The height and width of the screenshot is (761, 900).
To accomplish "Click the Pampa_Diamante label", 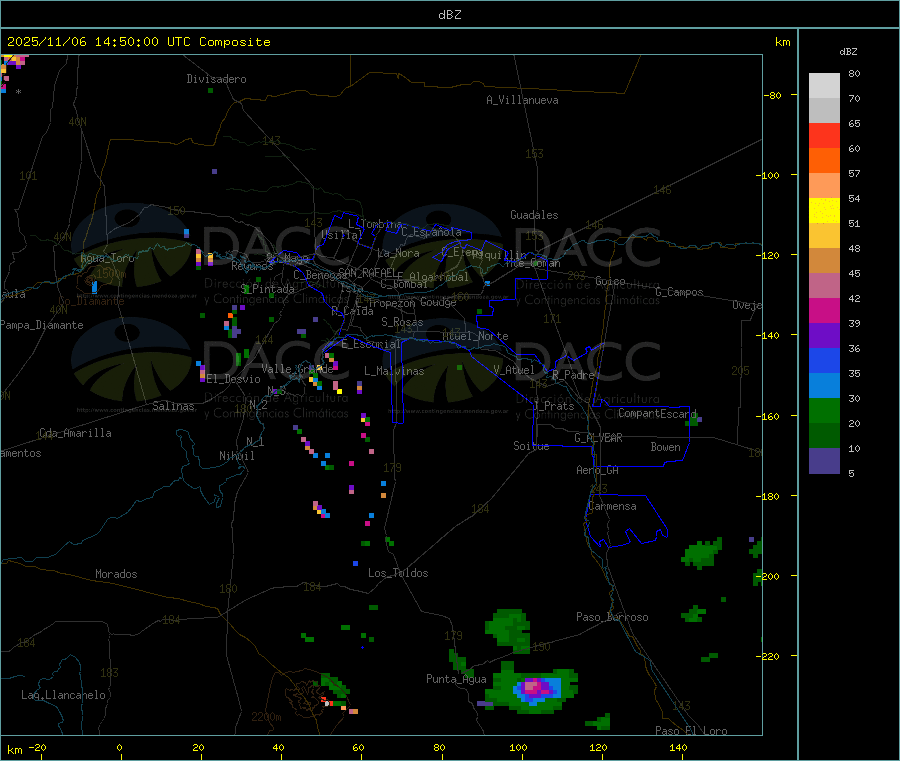I will (42, 325).
